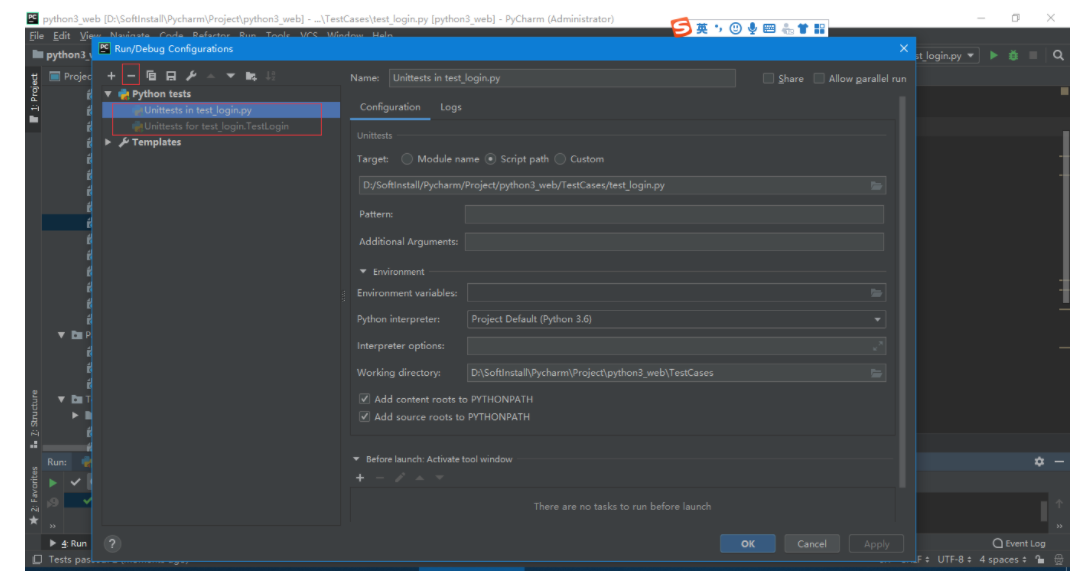Change UTF-8 encoding in status bar

point(954,559)
